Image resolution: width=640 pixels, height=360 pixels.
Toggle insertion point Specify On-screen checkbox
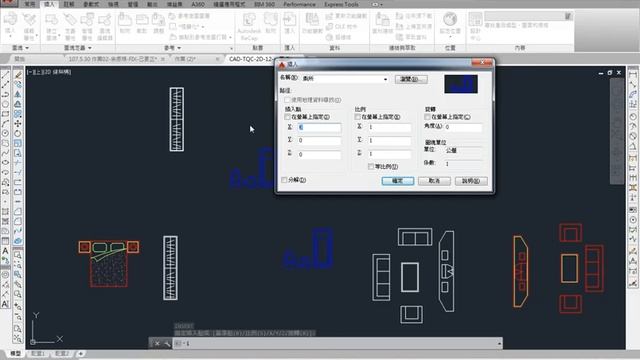(287, 117)
